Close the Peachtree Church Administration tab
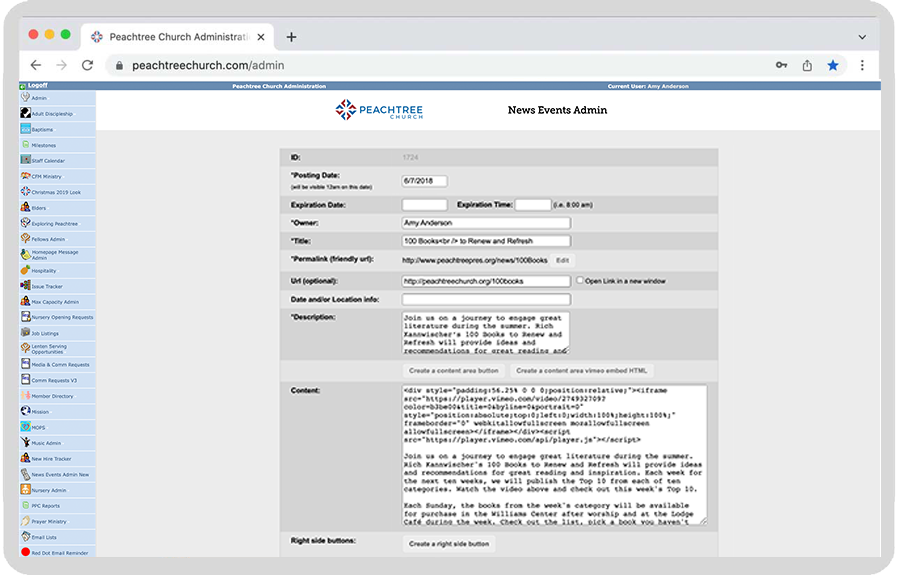This screenshot has width=900, height=575. point(261,37)
